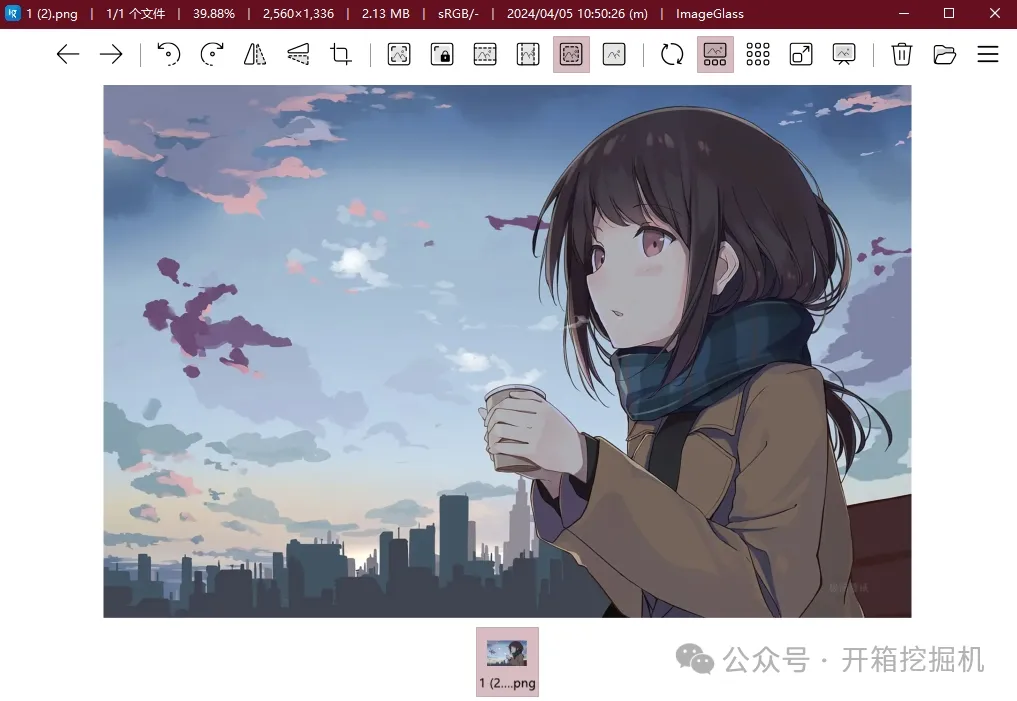Toggle the checkerboard background
Screen dimensions: 1017x701
tap(758, 55)
